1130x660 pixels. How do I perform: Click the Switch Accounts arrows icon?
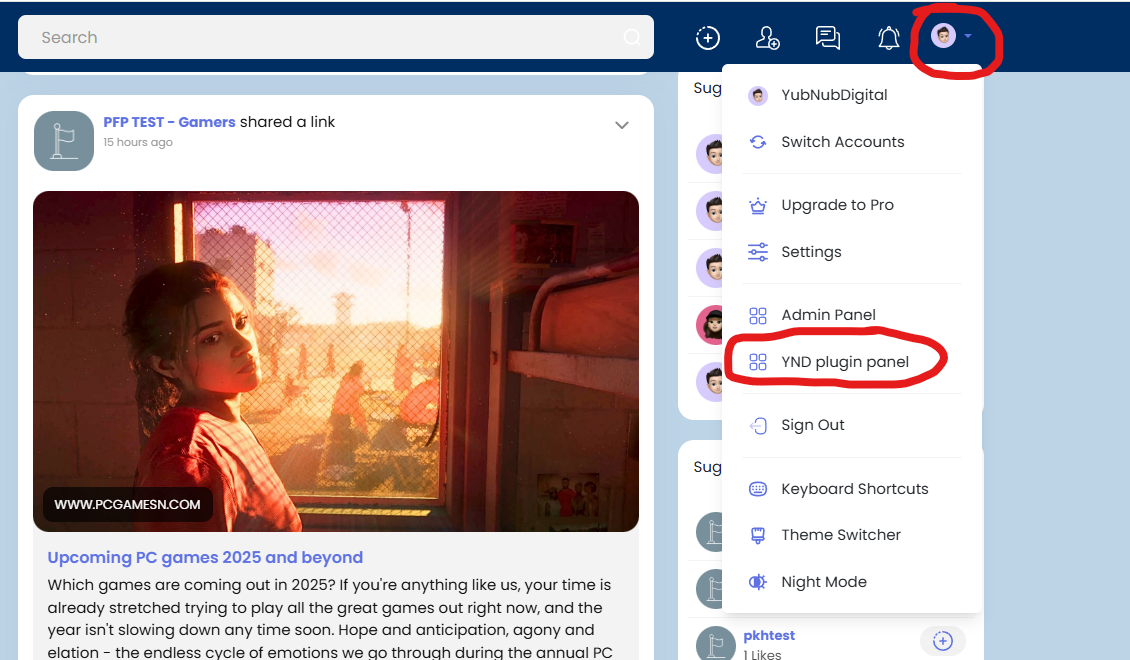coord(757,142)
